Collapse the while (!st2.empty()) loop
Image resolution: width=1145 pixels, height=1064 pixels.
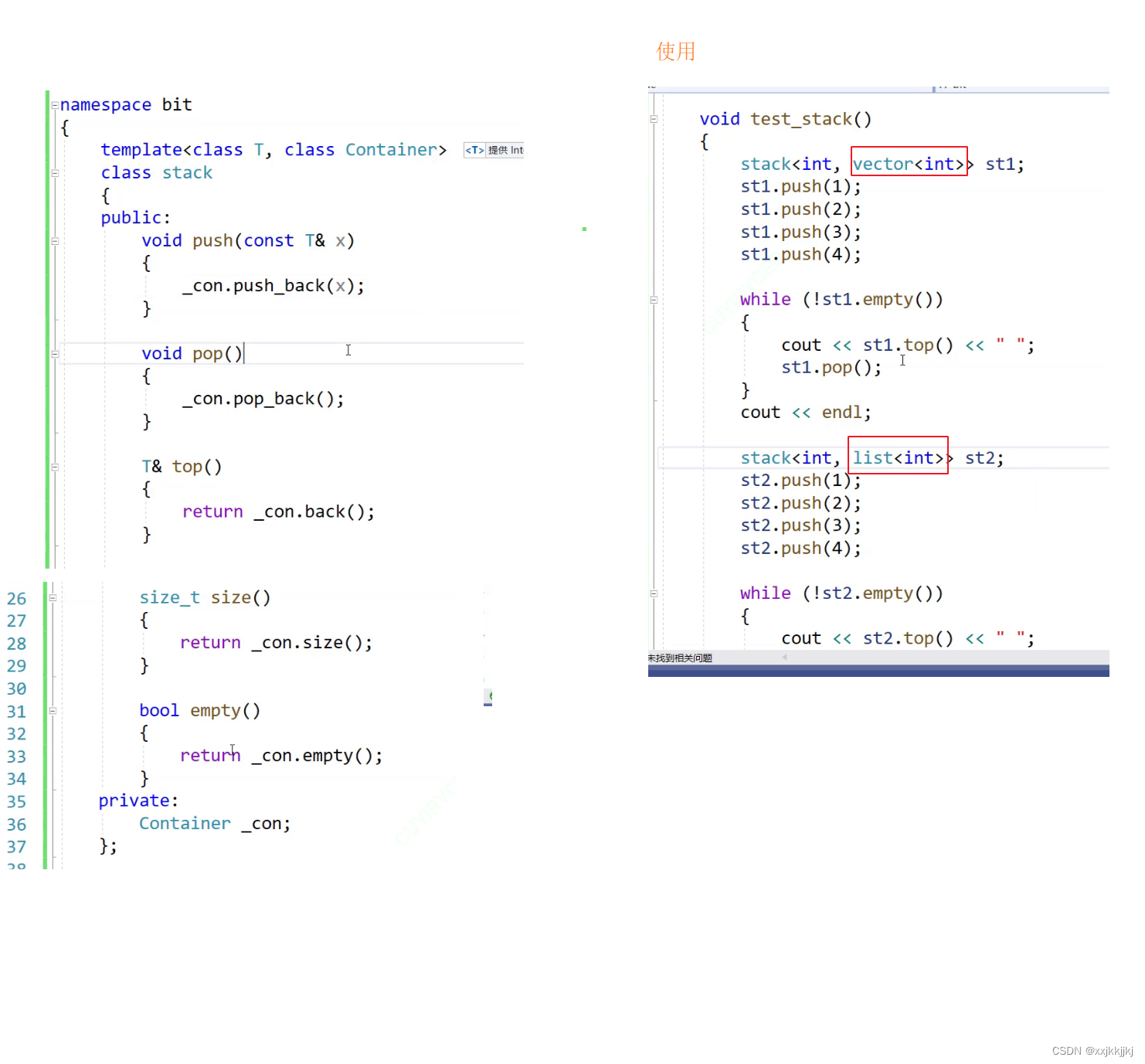pos(654,593)
